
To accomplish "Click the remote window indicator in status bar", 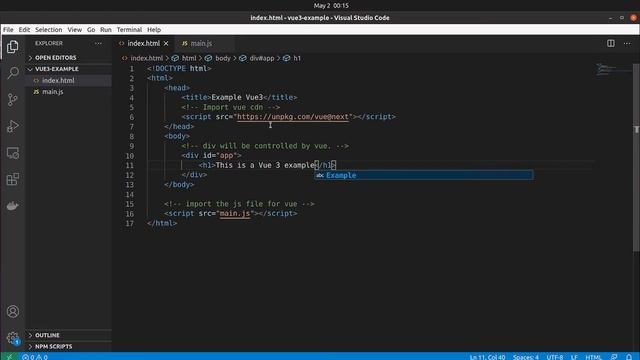I will (9, 357).
